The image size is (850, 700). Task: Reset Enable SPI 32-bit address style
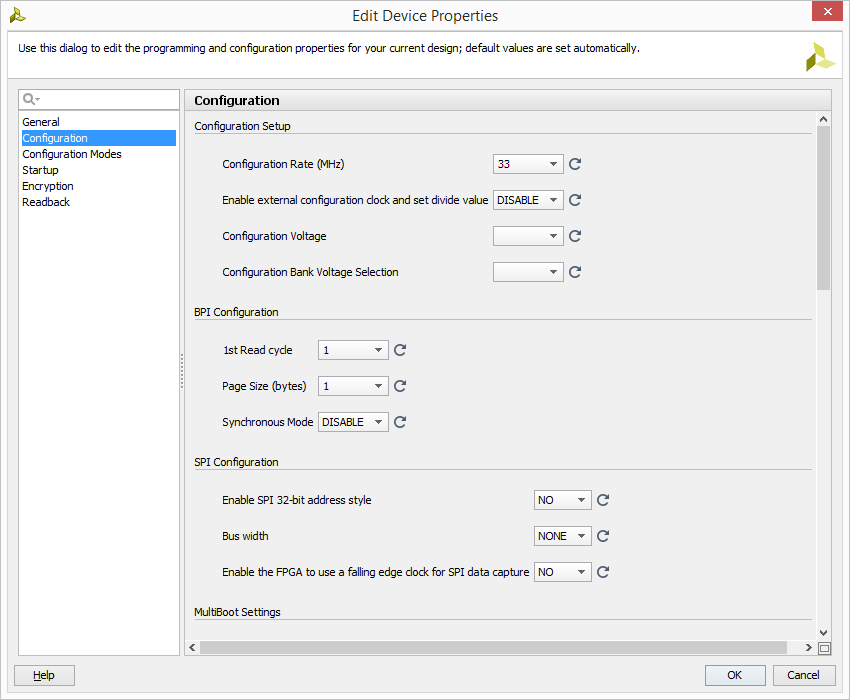603,500
